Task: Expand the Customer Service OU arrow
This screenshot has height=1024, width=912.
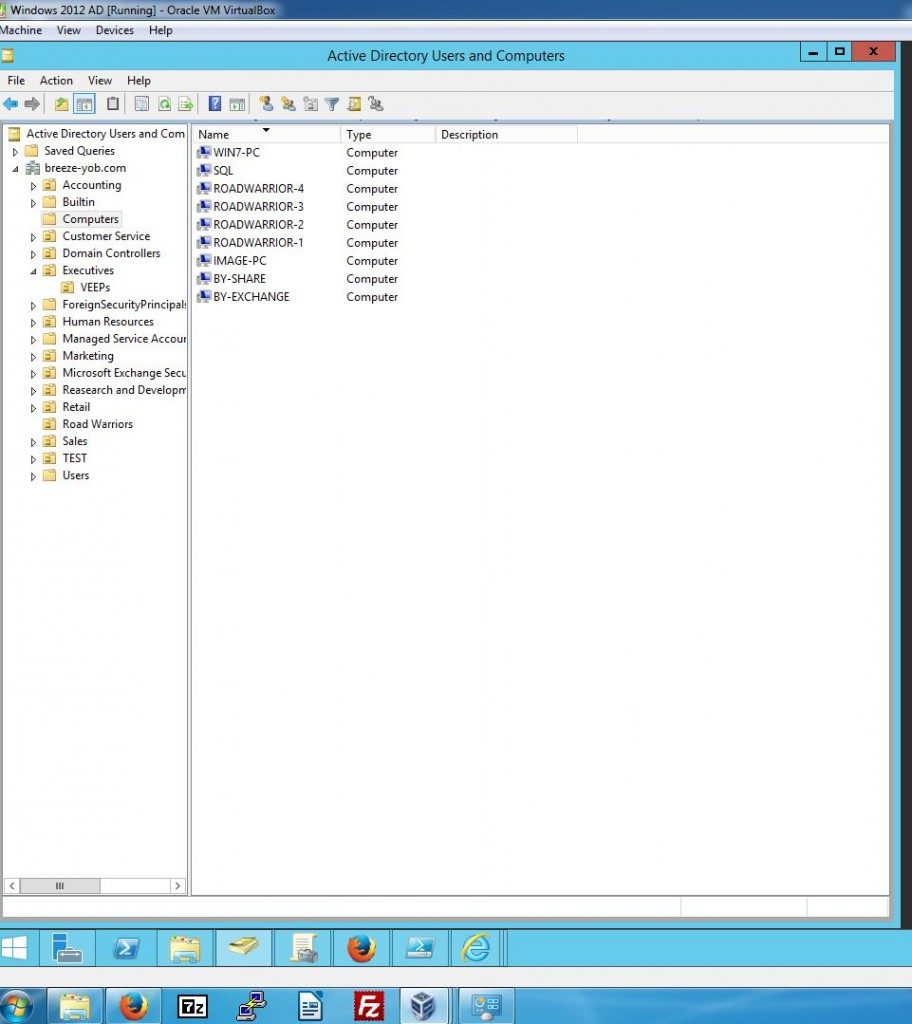Action: click(33, 237)
